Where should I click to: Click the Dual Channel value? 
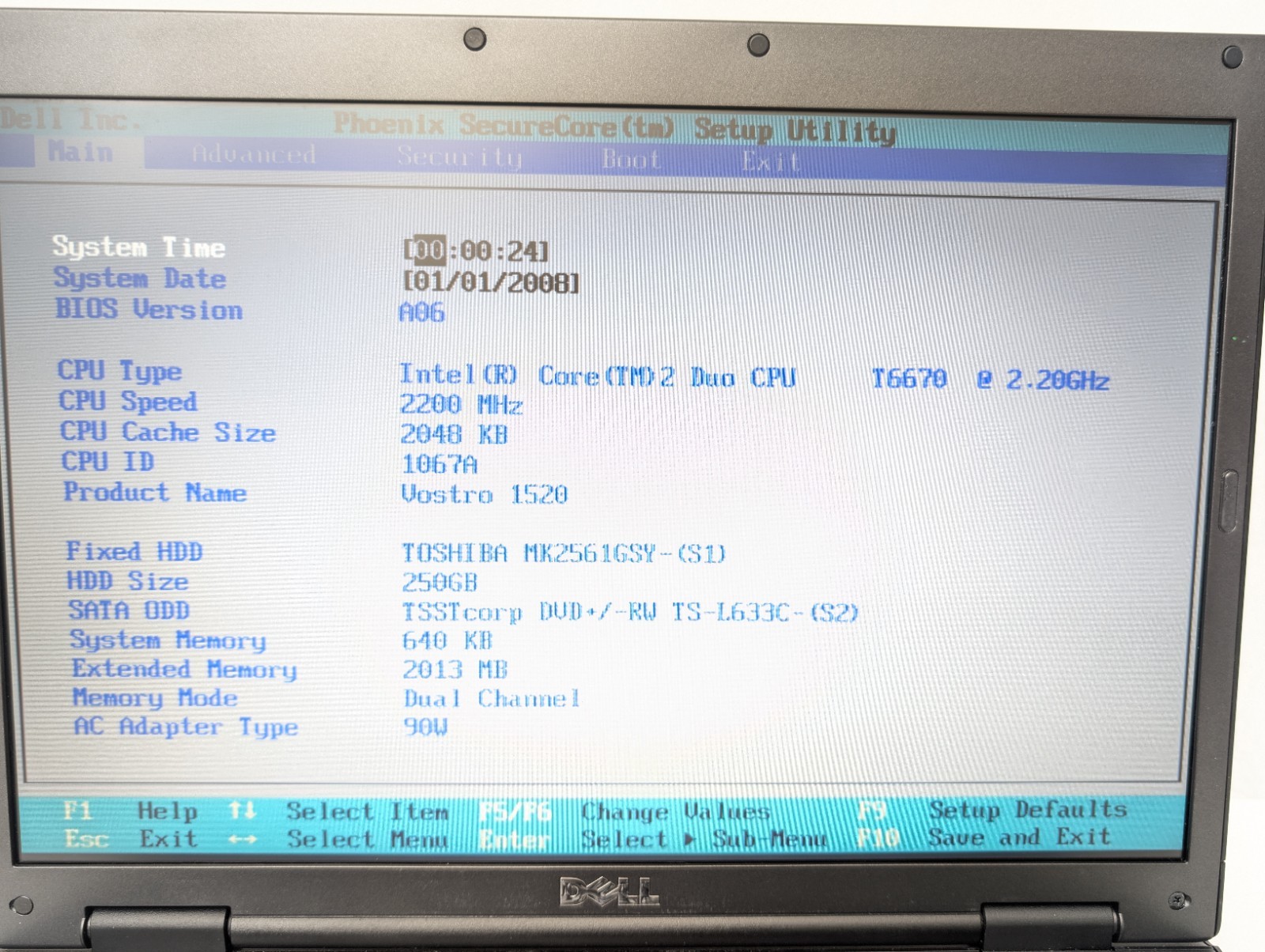(x=492, y=699)
